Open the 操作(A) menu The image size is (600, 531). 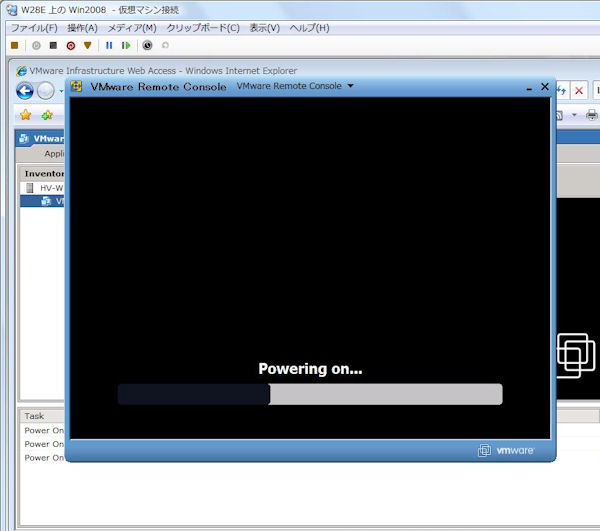click(82, 28)
